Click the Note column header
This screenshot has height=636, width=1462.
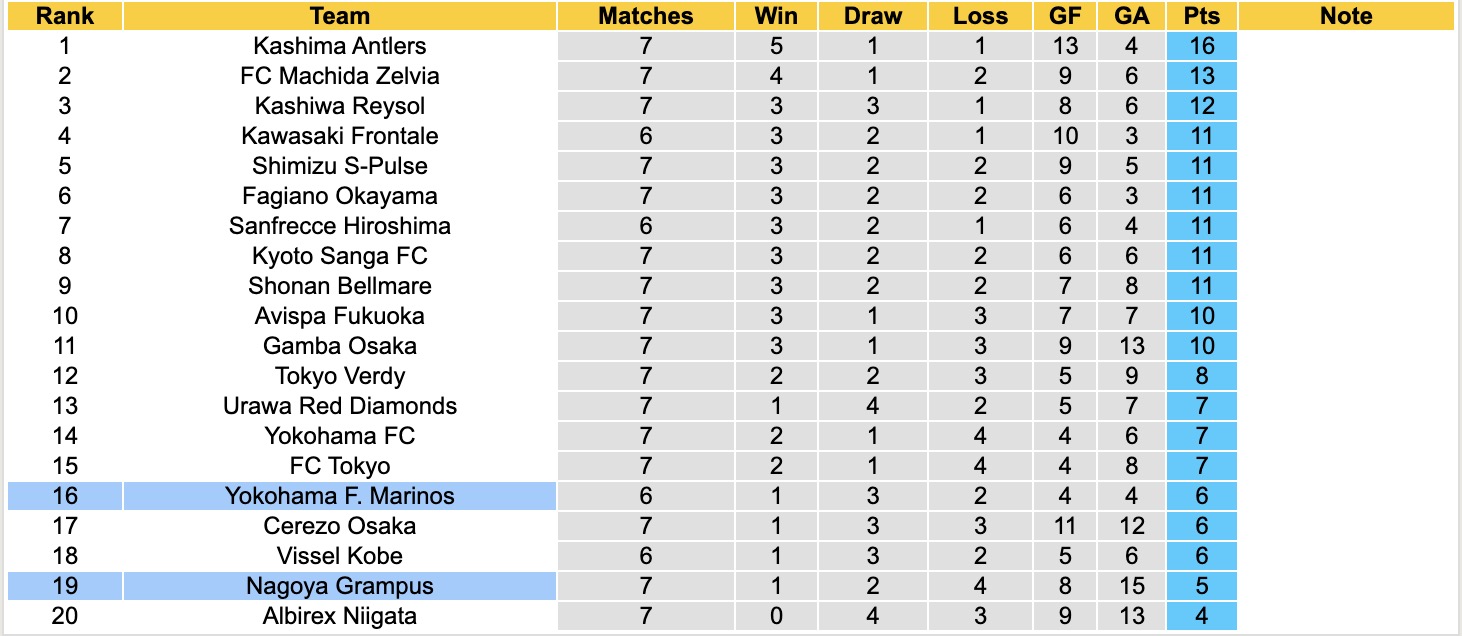(1346, 16)
